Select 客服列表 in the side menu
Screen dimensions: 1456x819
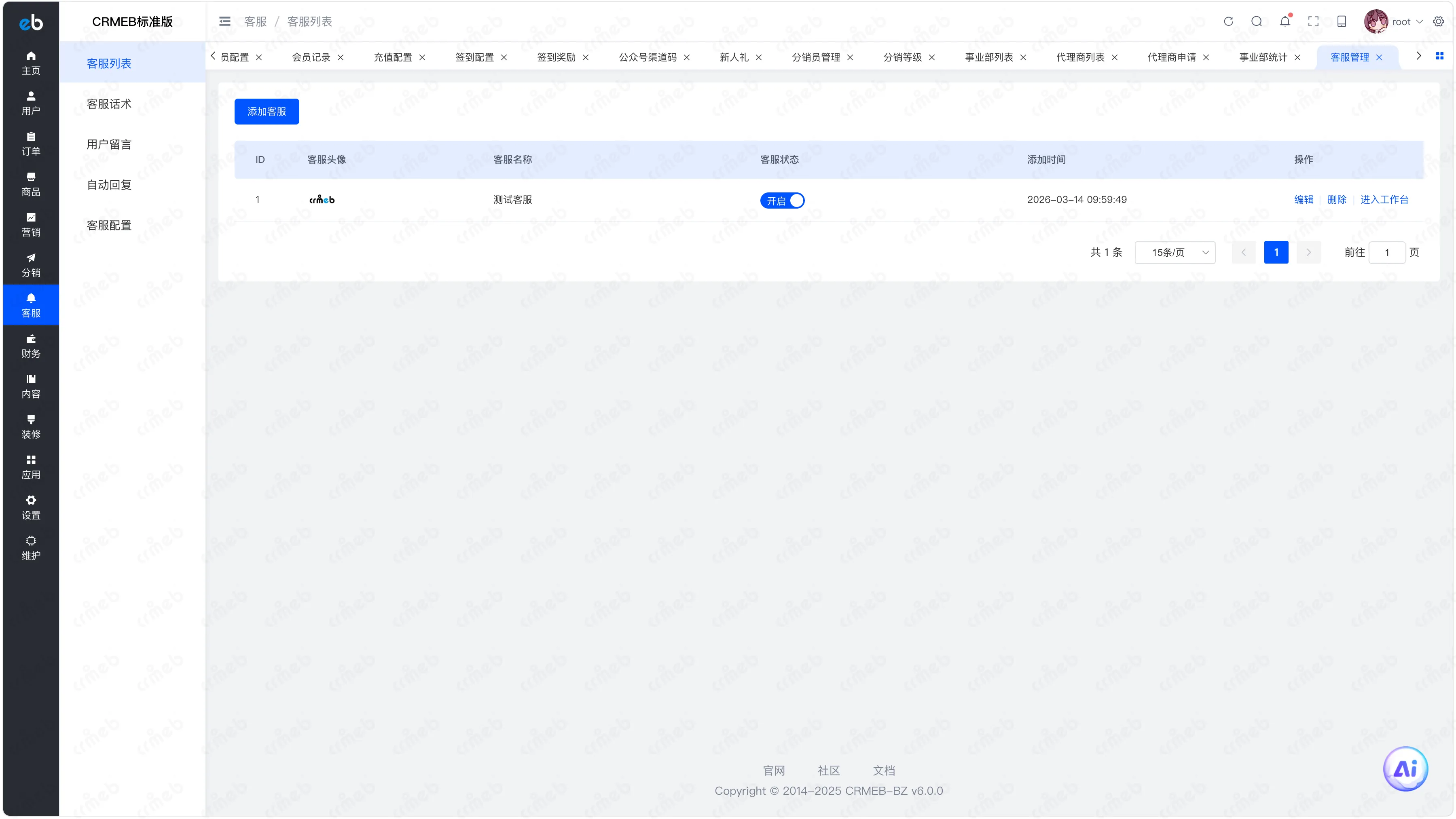point(132,63)
